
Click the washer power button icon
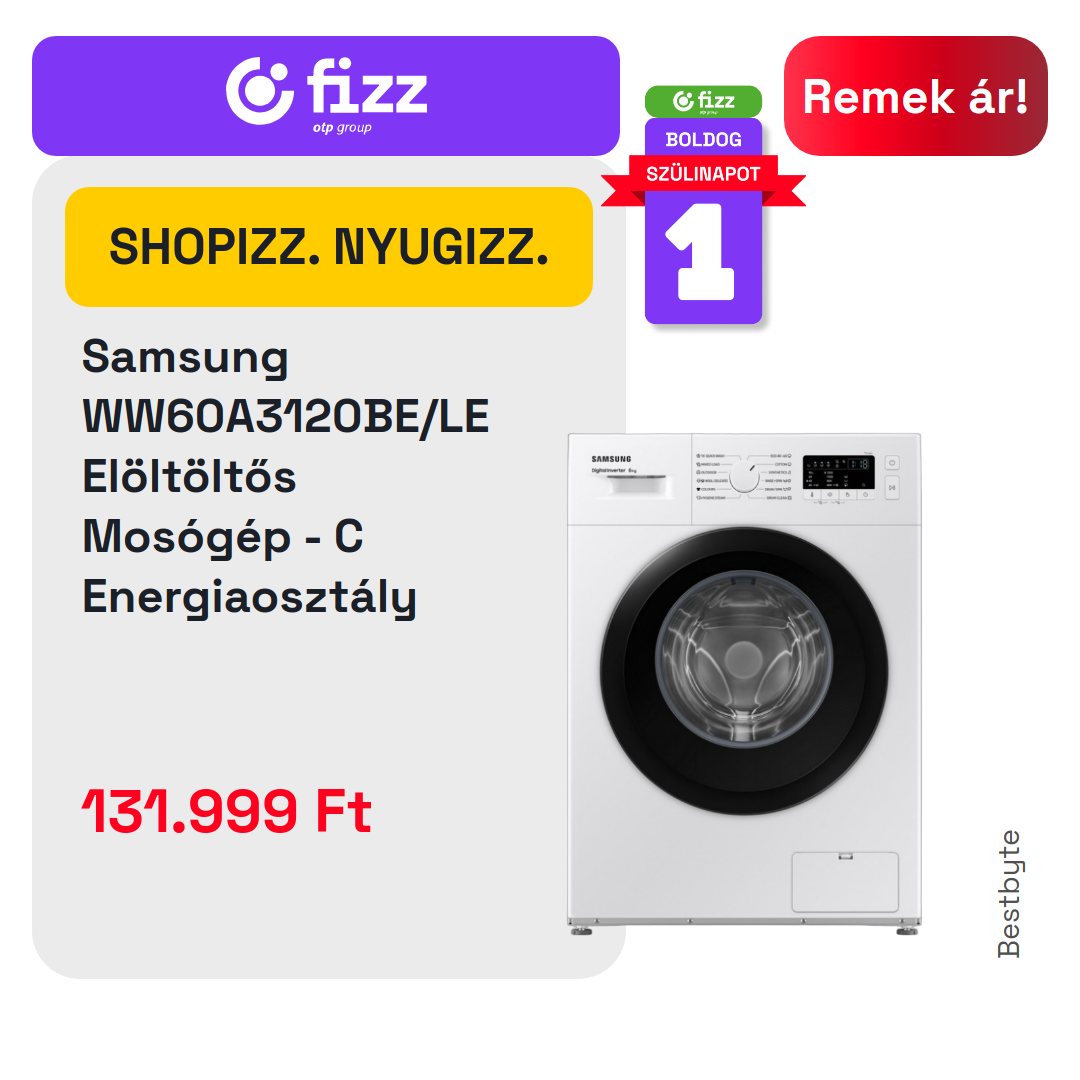pos(892,463)
